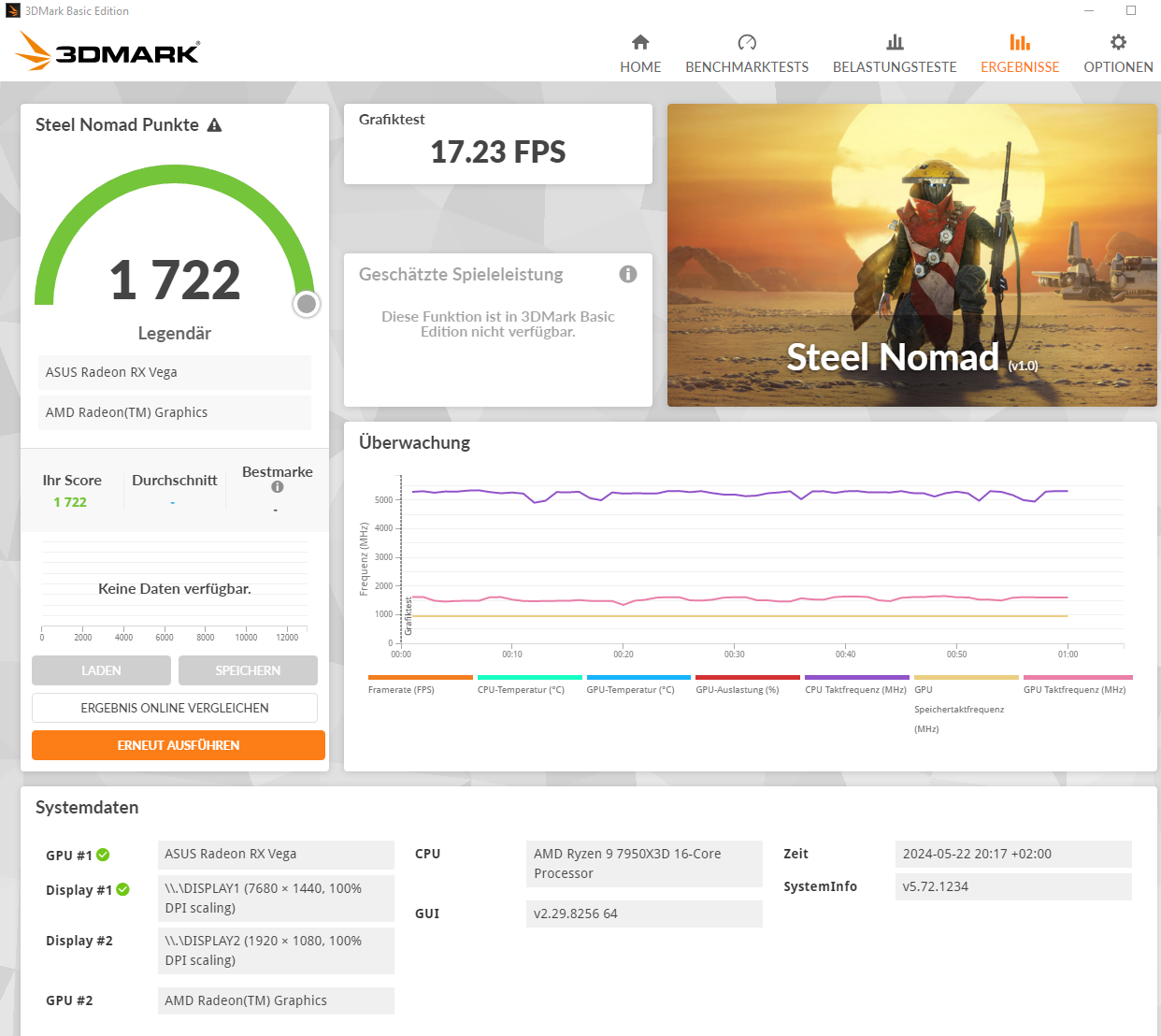1161x1036 pixels.
Task: Click the Überwachung heading
Action: coord(414,443)
